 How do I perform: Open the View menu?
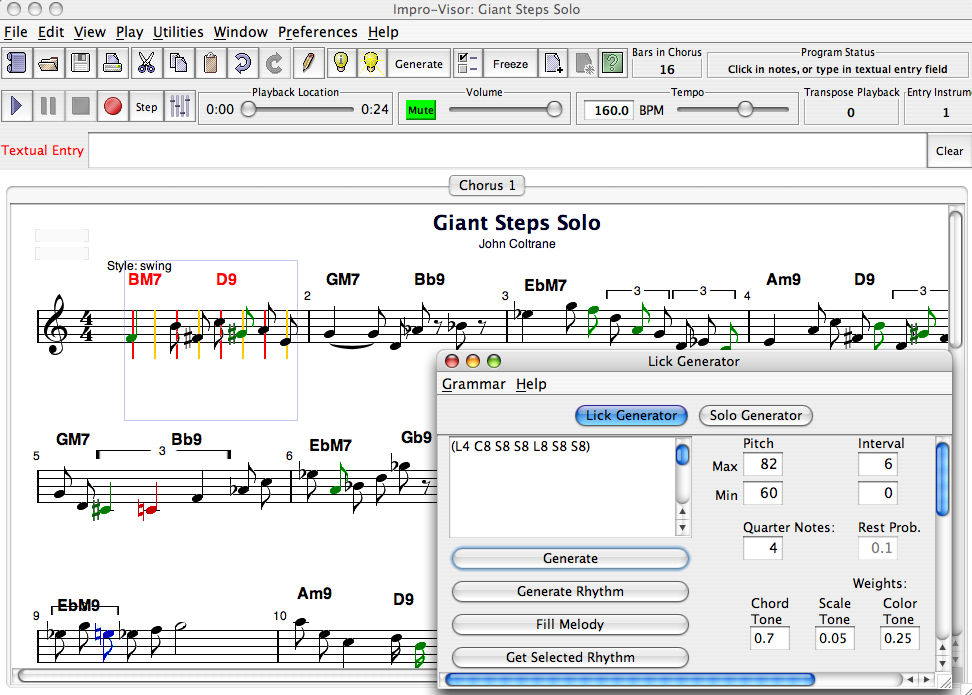tap(90, 32)
